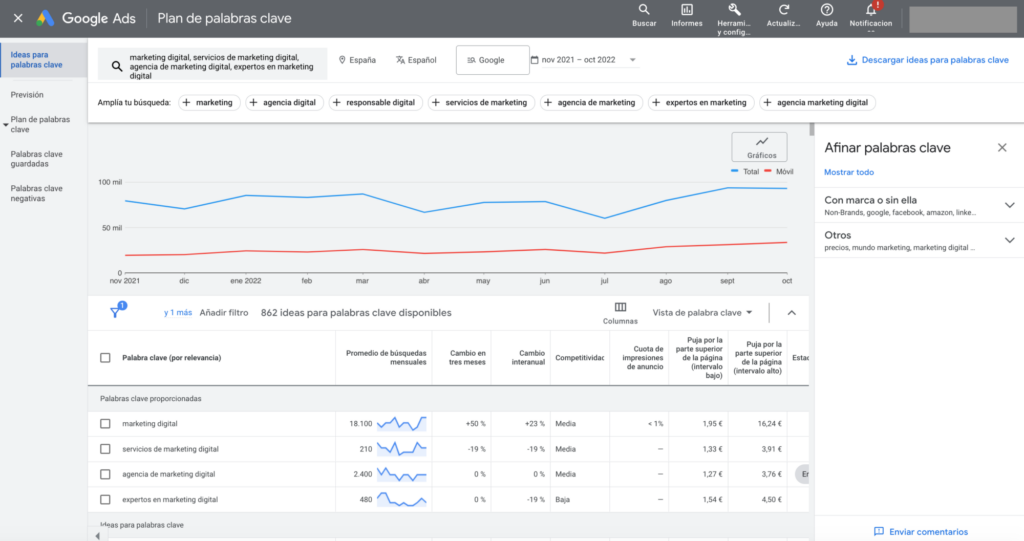This screenshot has height=541, width=1024.
Task: Click the Actualizar refresh icon
Action: coord(783,16)
